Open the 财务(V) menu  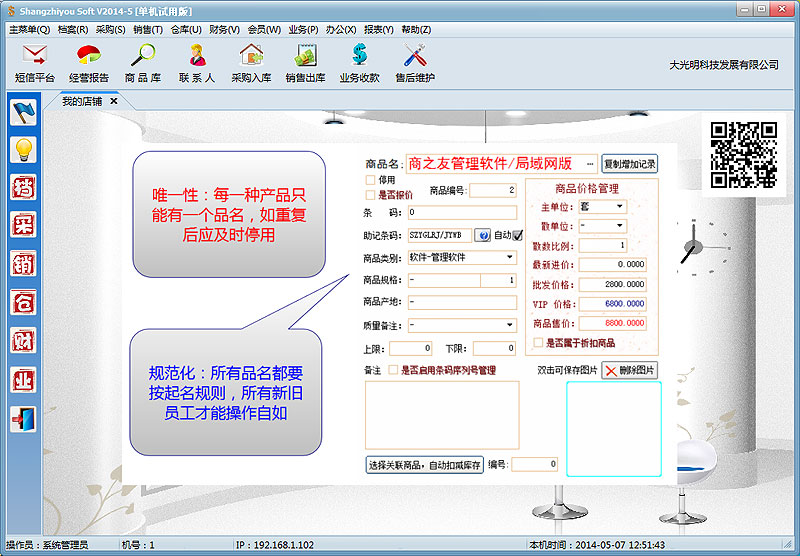[x=224, y=30]
